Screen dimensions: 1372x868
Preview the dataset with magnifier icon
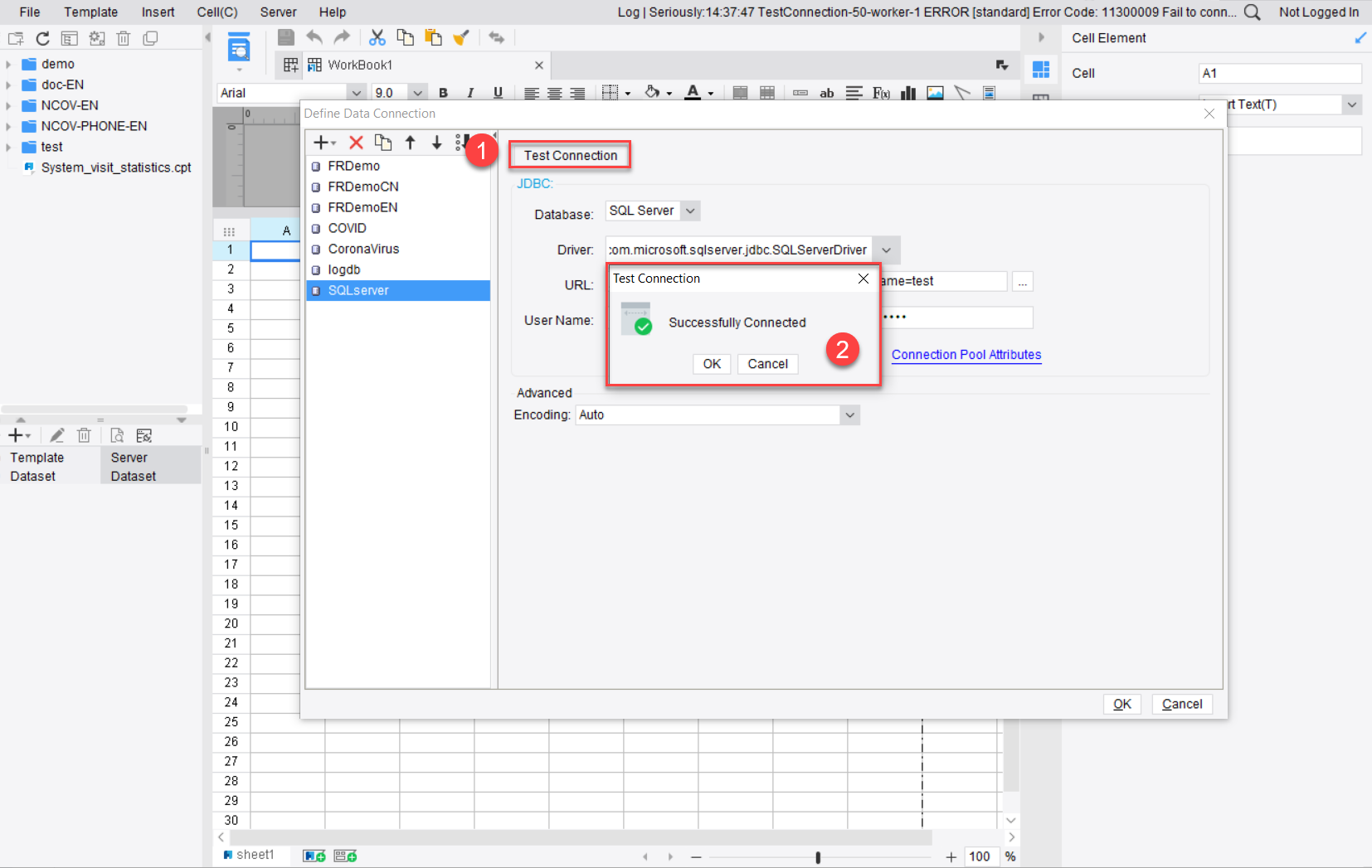[116, 434]
